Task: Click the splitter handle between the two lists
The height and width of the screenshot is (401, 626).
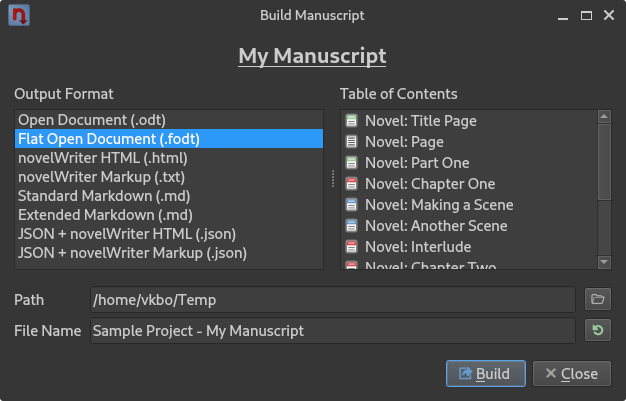Action: tap(333, 179)
